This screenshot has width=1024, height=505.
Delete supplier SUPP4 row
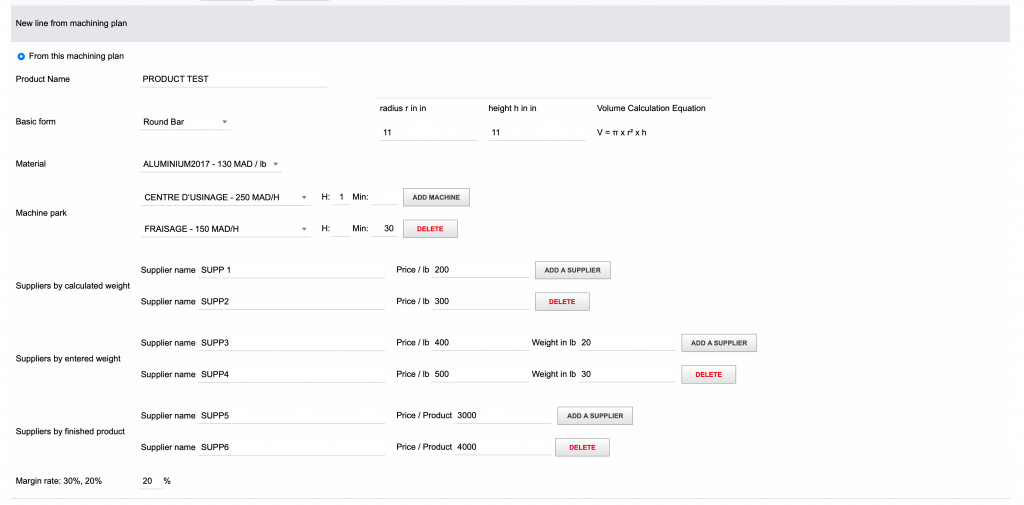tap(708, 375)
